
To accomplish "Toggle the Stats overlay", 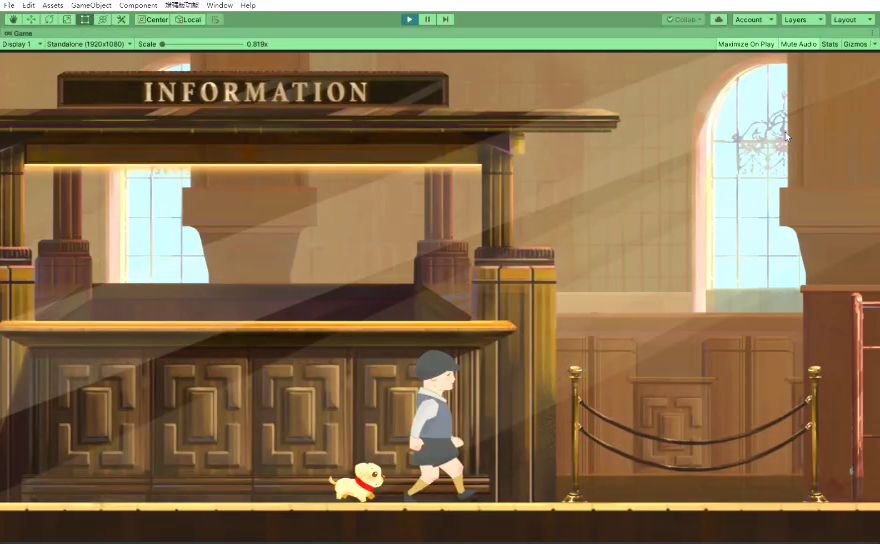I will 830,44.
